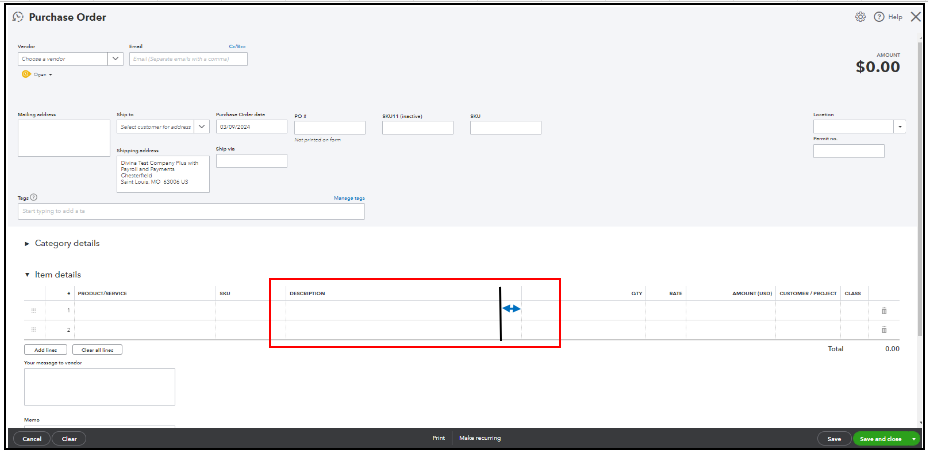Open the Choose a vendor dropdown
The height and width of the screenshot is (455, 928).
[x=116, y=59]
